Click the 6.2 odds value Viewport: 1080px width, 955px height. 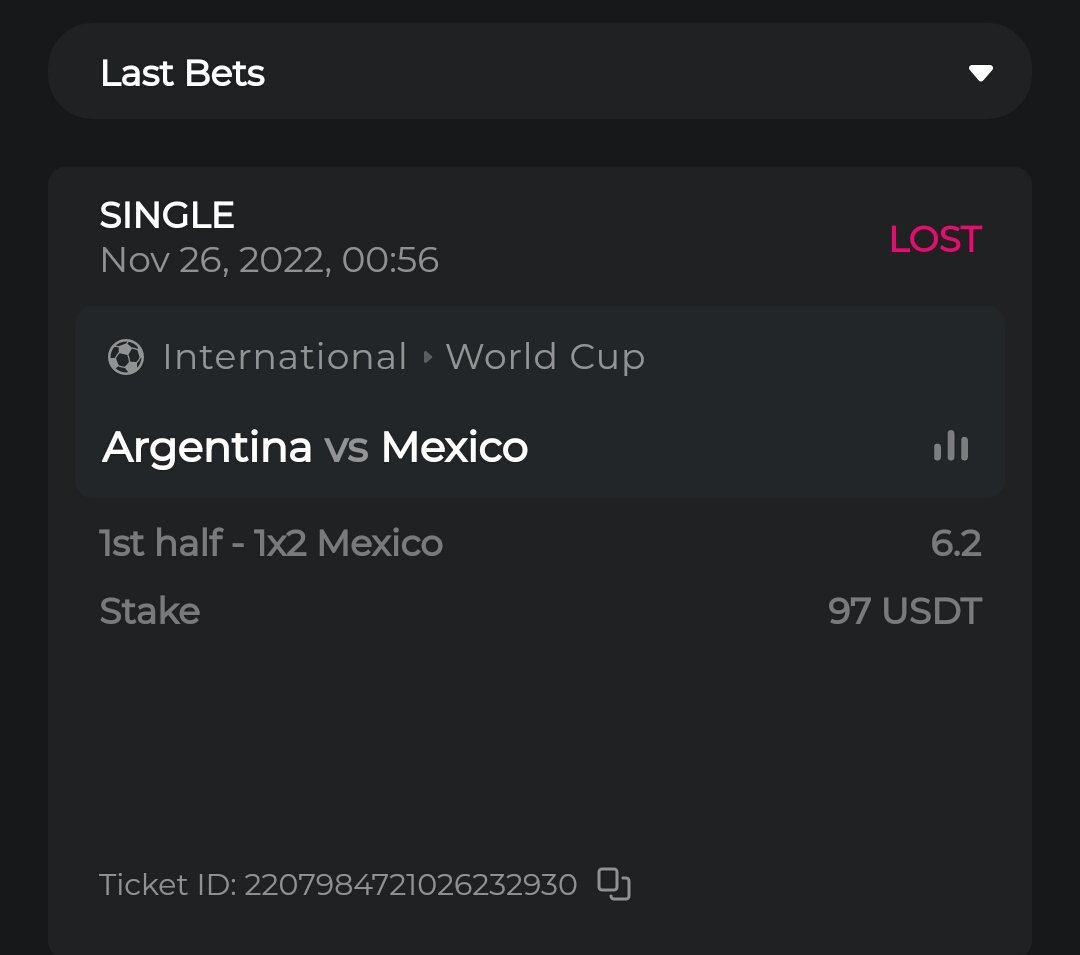956,543
